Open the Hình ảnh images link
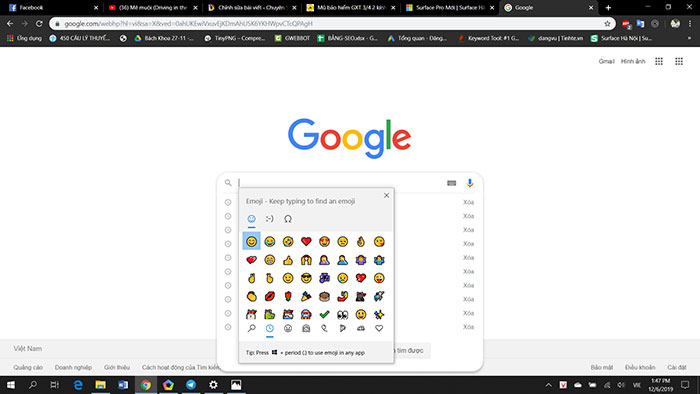Viewport: 700px width, 394px height. point(633,61)
